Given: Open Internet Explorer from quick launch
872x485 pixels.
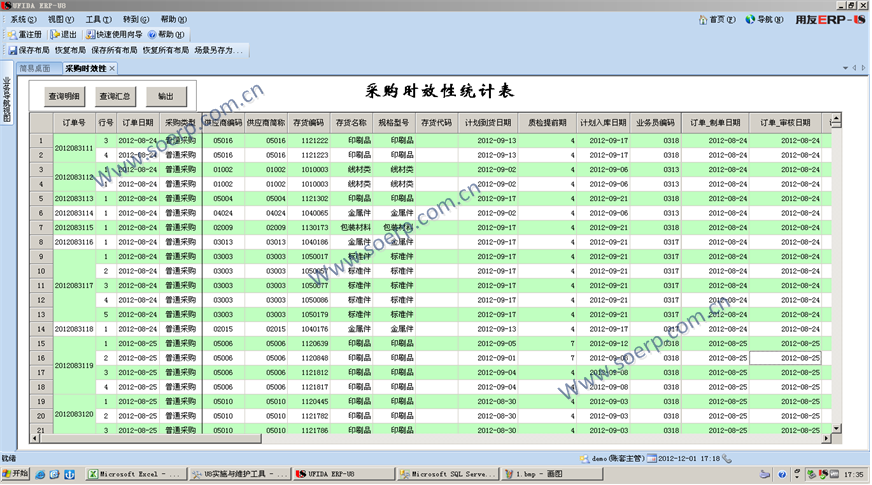Looking at the screenshot, I should (40, 474).
